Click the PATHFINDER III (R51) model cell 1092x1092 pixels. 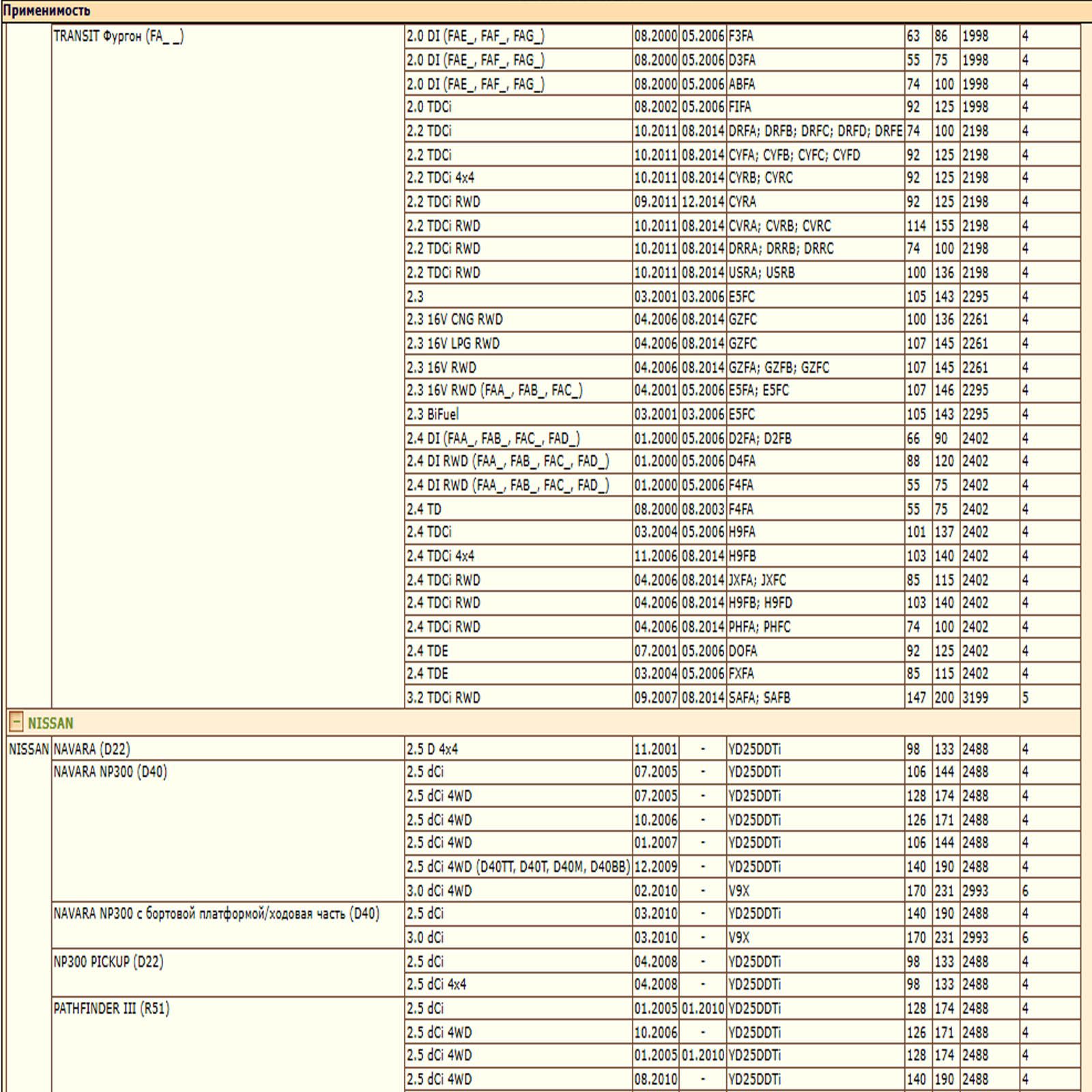111,1008
